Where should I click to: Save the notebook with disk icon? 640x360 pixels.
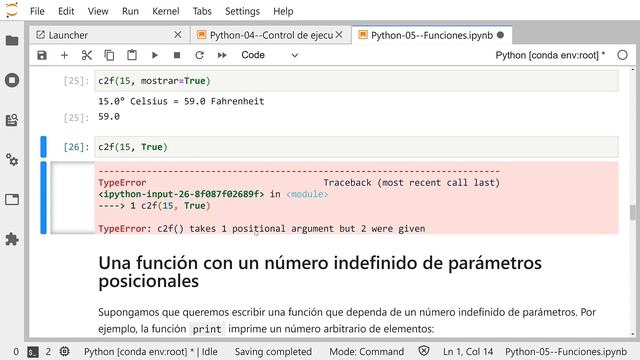click(42, 55)
